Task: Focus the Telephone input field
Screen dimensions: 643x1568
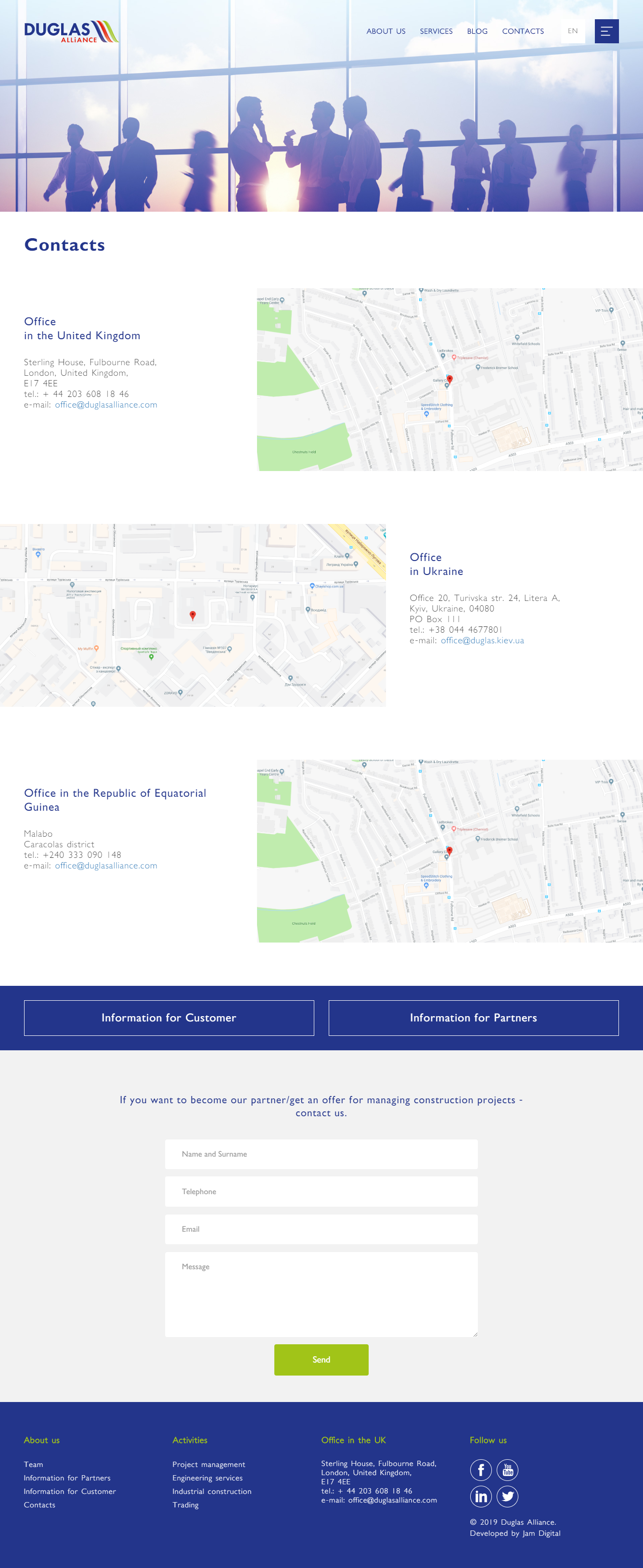Action: 321,1192
